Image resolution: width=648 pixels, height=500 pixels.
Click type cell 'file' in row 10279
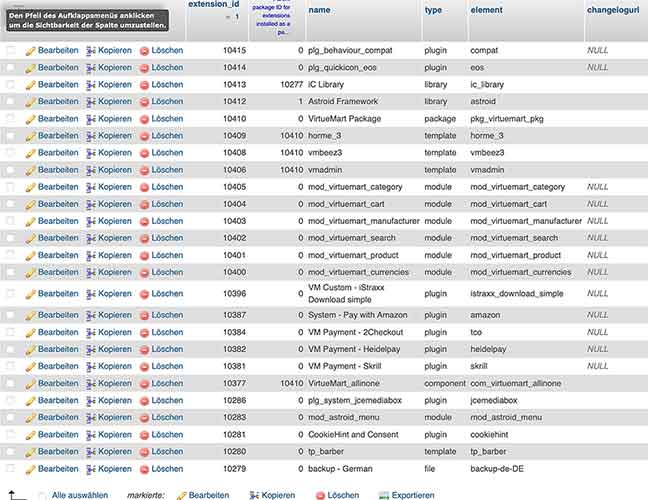click(430, 469)
